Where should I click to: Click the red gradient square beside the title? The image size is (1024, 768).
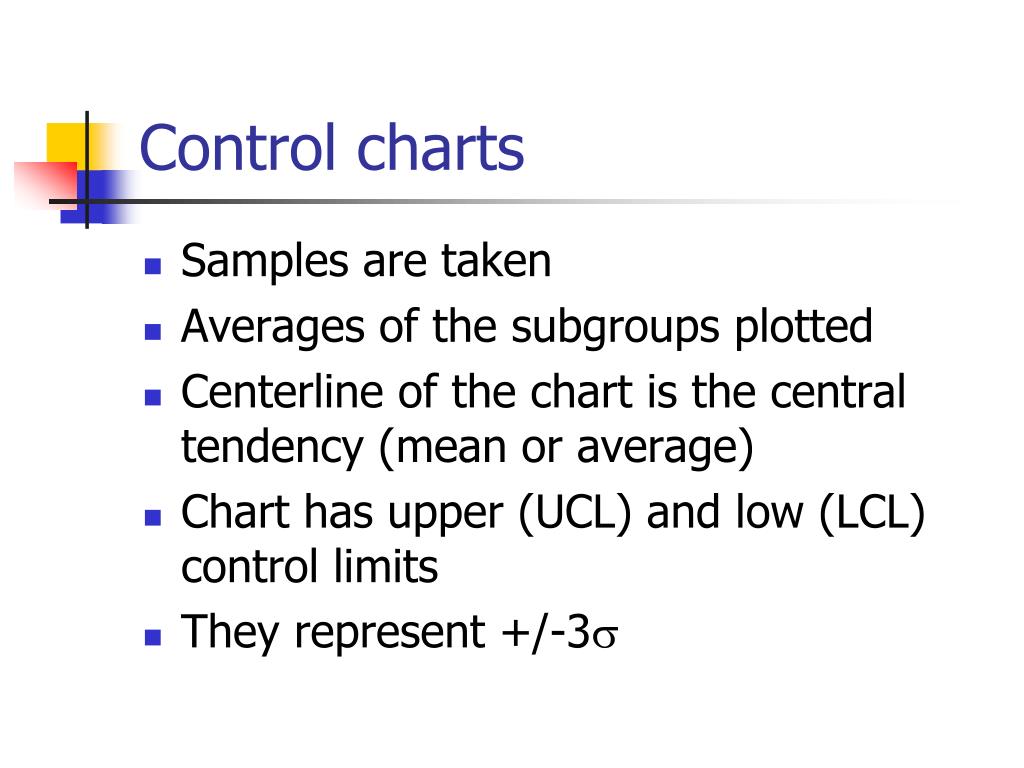click(x=46, y=185)
